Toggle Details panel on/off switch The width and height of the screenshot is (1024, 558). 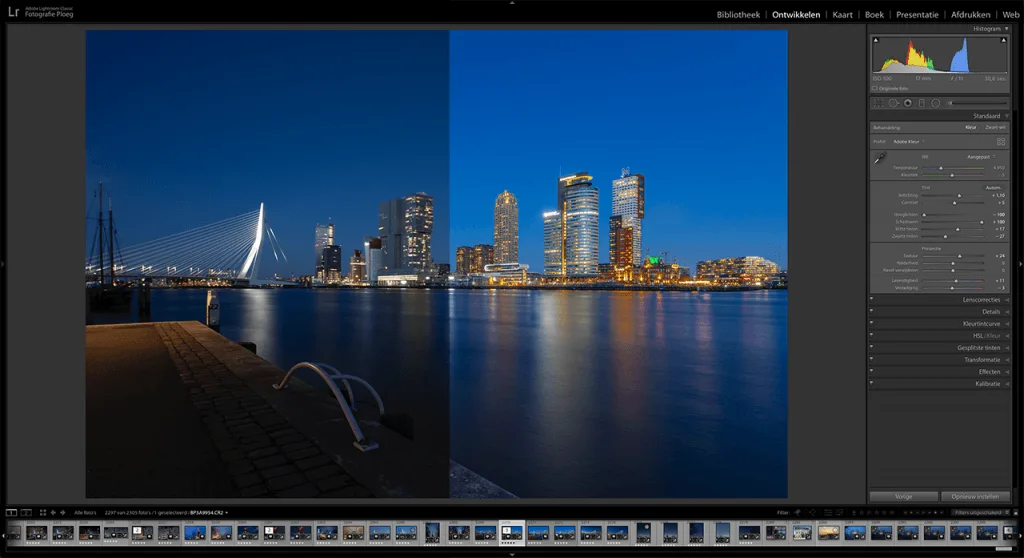tap(872, 312)
